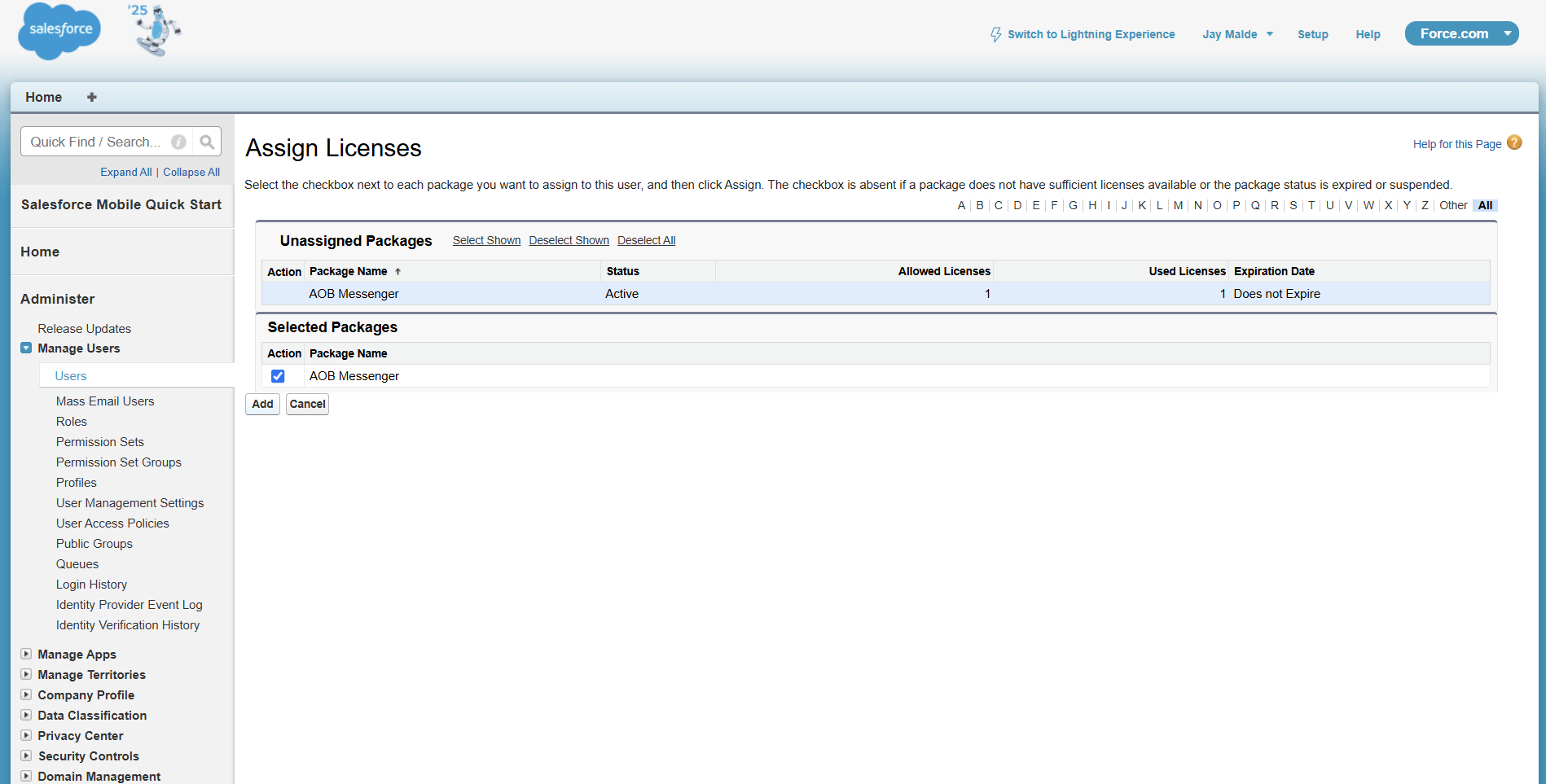The image size is (1546, 784).
Task: Click the Status column header
Action: click(x=623, y=271)
